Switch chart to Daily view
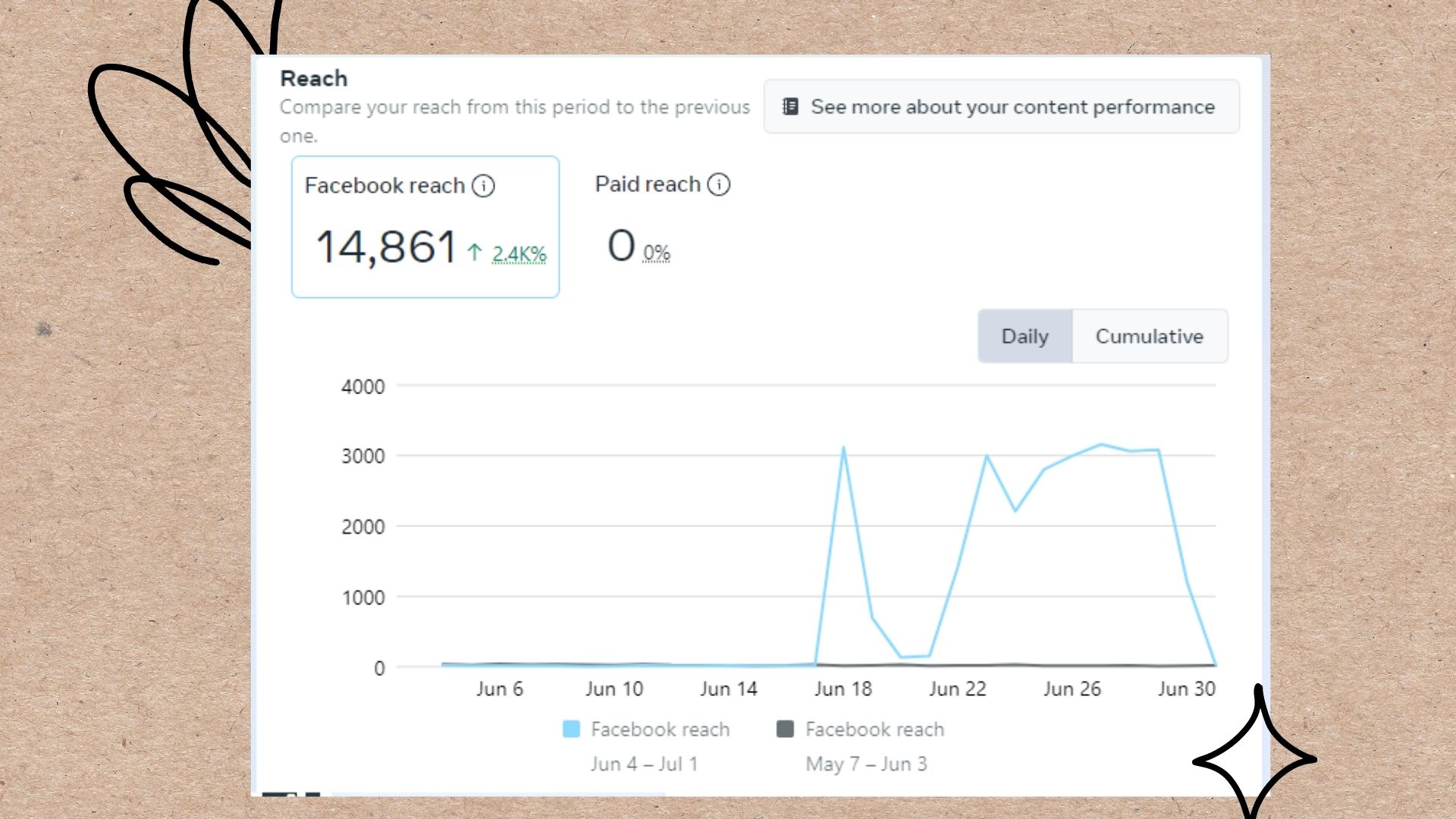This screenshot has height=819, width=1456. [1025, 336]
